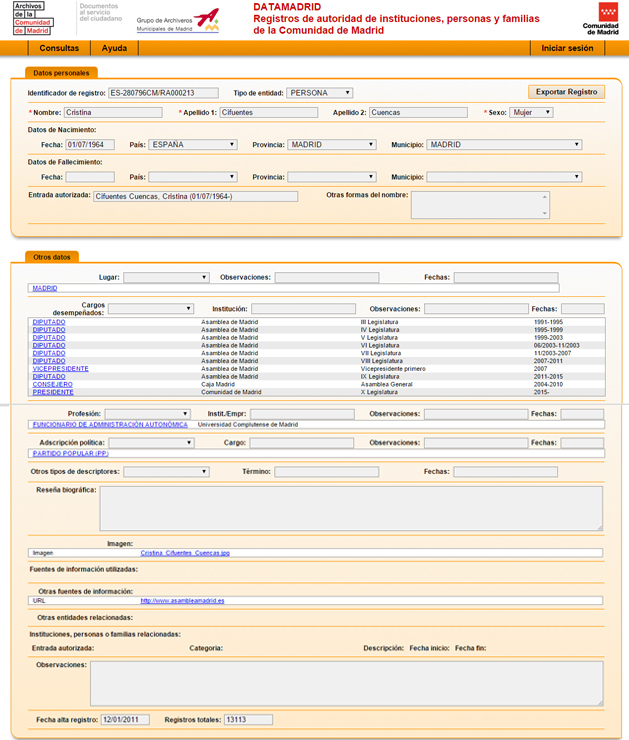Open the Sexo dropdown
The height and width of the screenshot is (740, 629).
click(x=531, y=112)
